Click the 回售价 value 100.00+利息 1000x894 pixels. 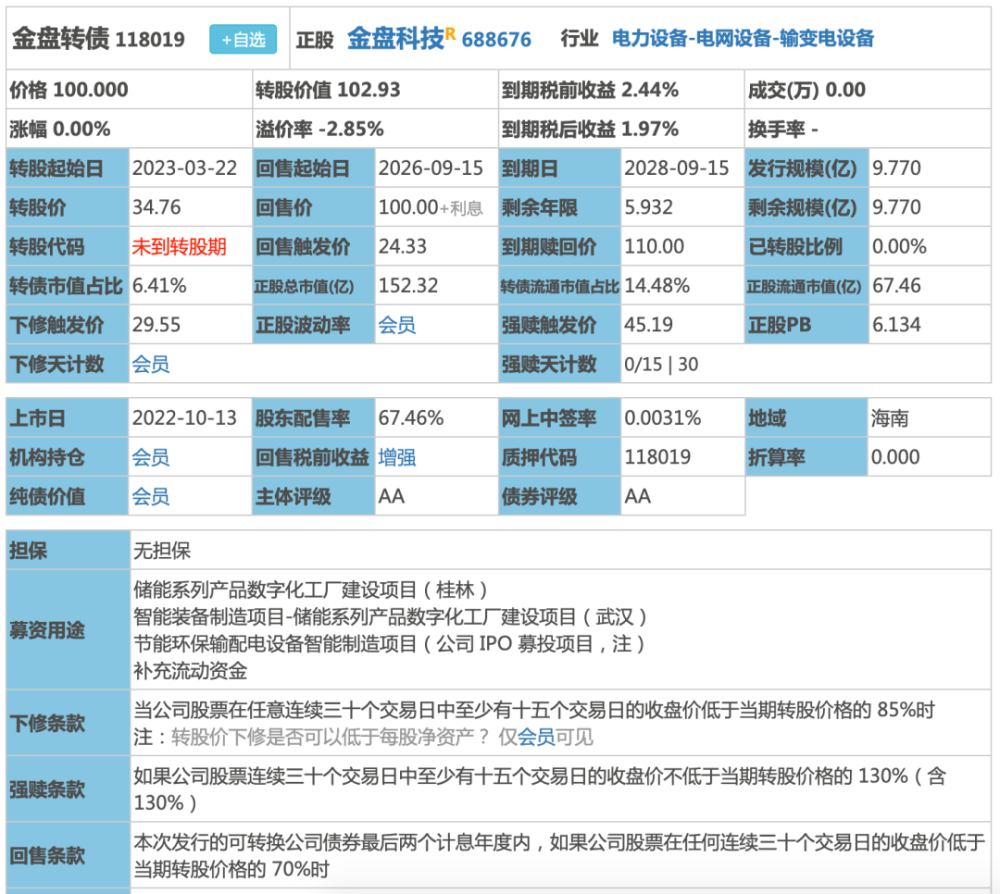(430, 207)
